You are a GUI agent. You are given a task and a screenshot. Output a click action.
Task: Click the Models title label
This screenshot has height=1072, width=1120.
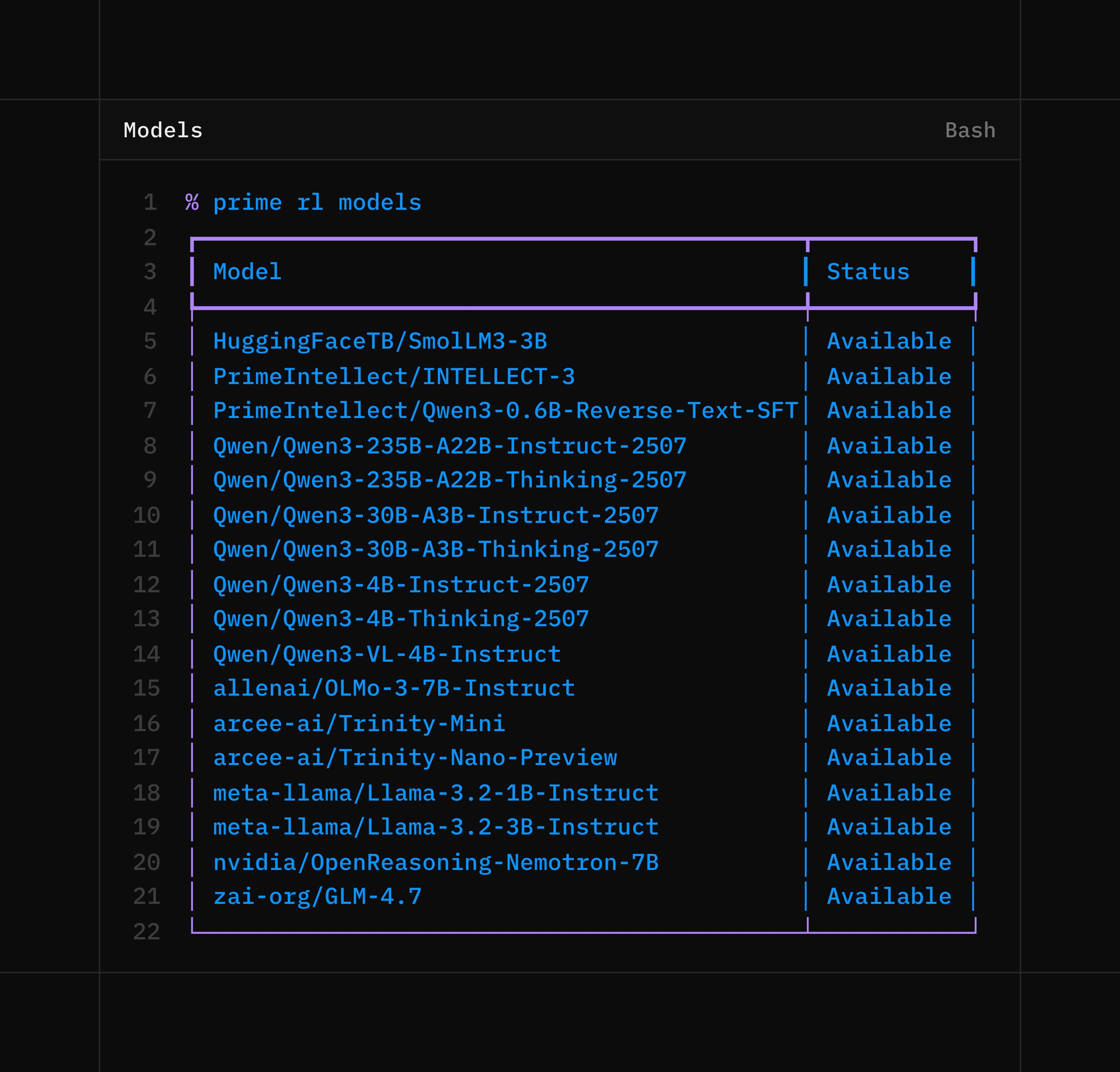163,130
